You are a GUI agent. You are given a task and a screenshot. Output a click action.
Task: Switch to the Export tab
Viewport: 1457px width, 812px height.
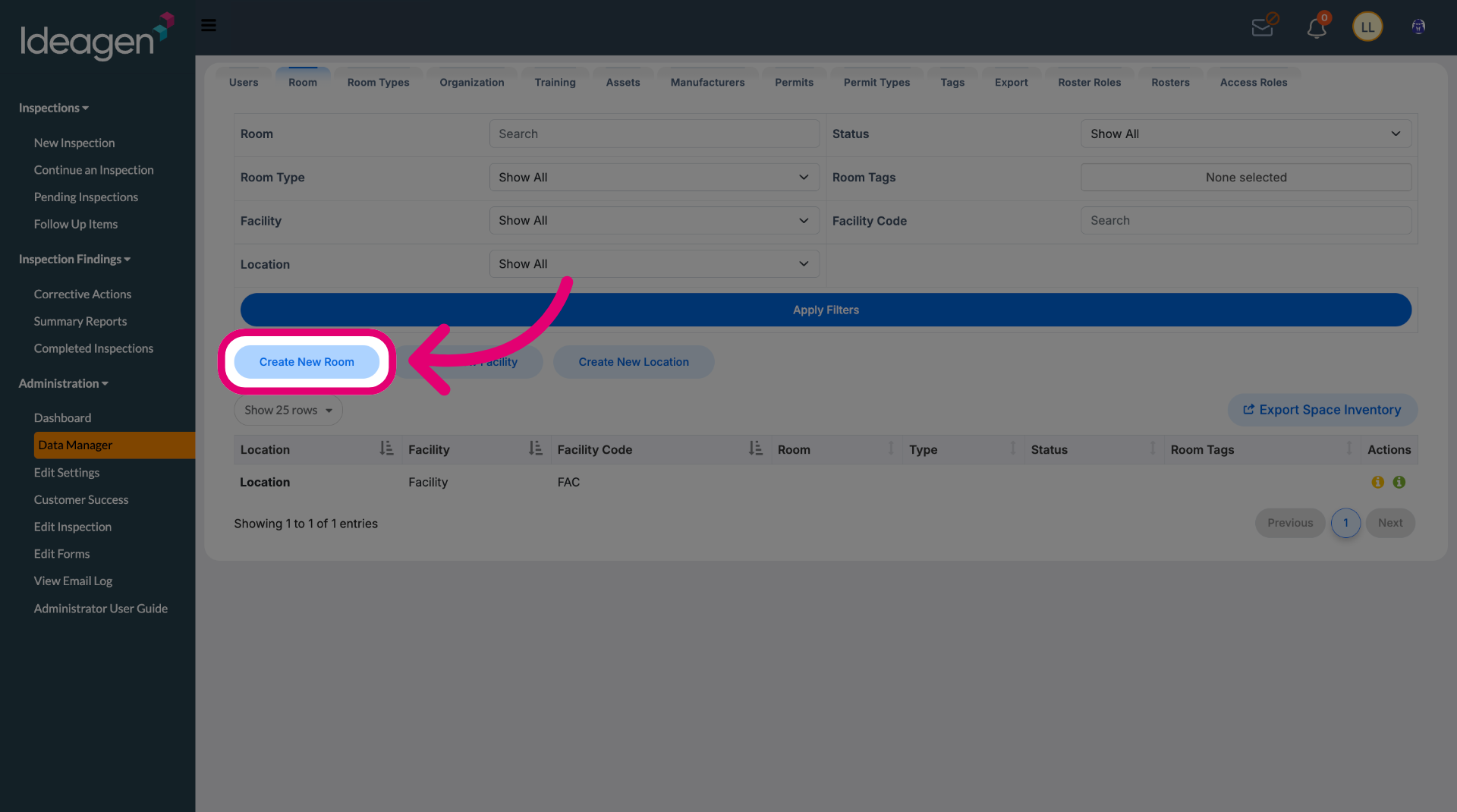[1012, 82]
